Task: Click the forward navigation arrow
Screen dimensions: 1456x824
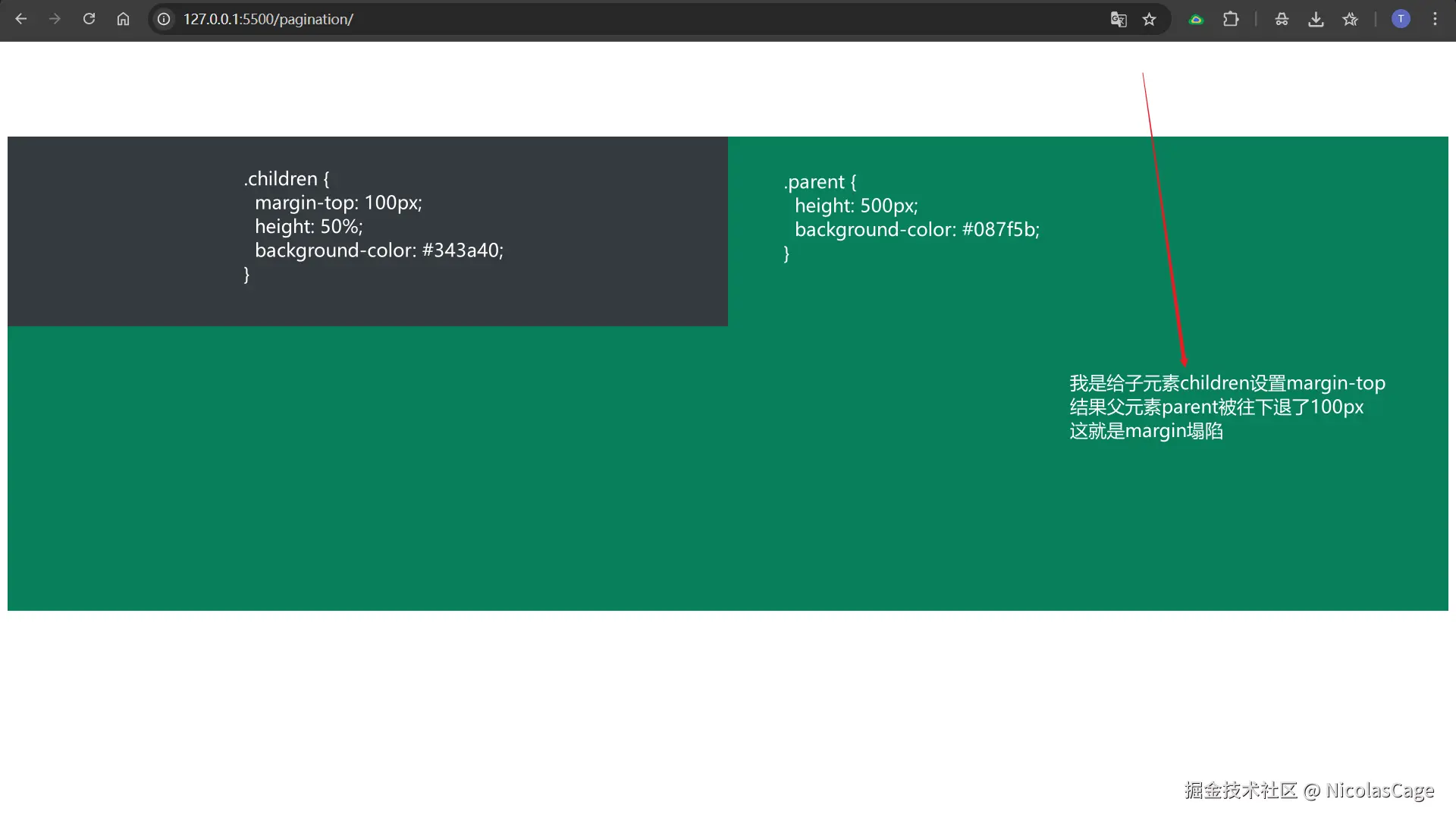Action: [55, 19]
